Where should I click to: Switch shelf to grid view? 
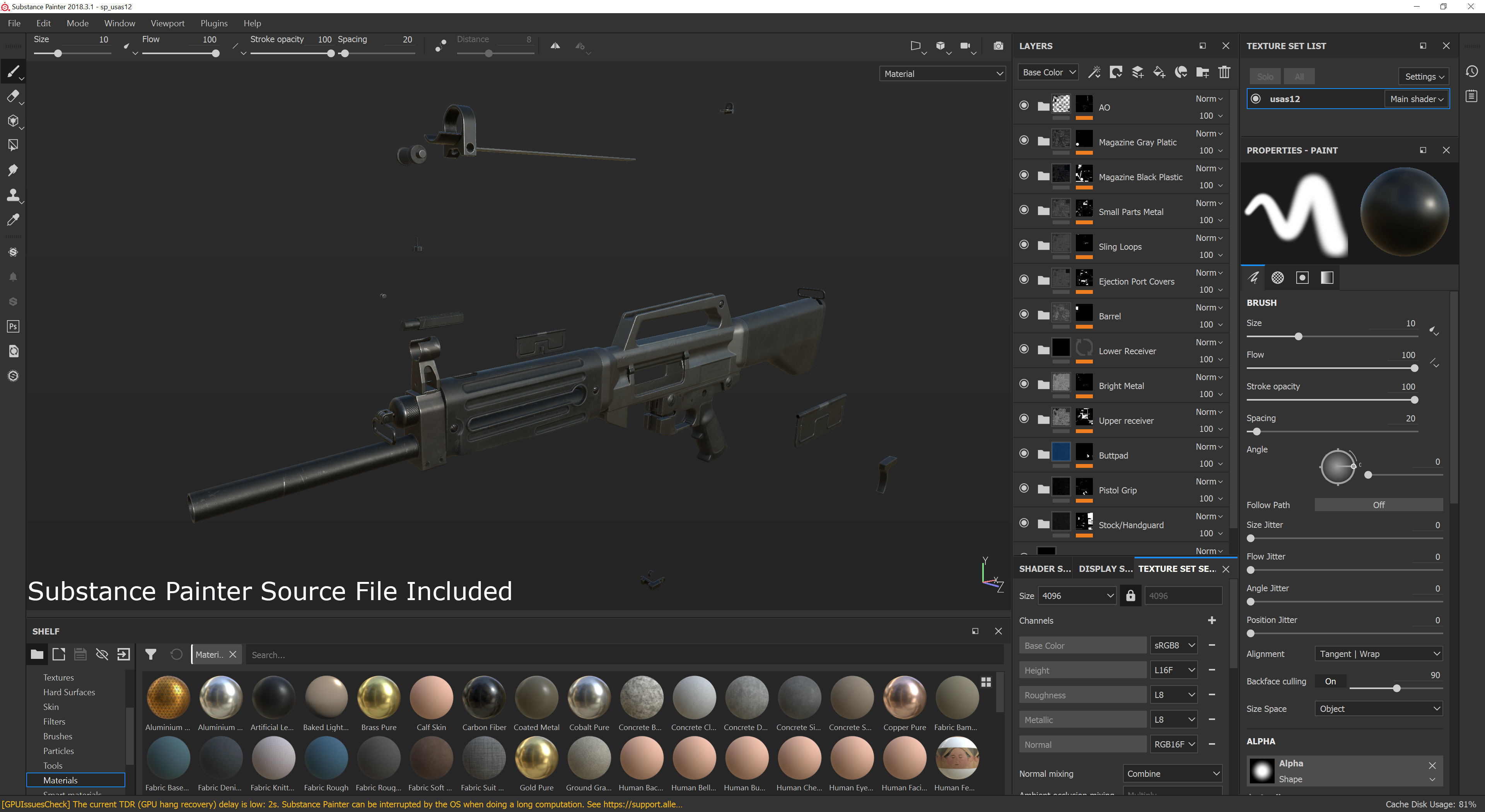click(x=986, y=682)
